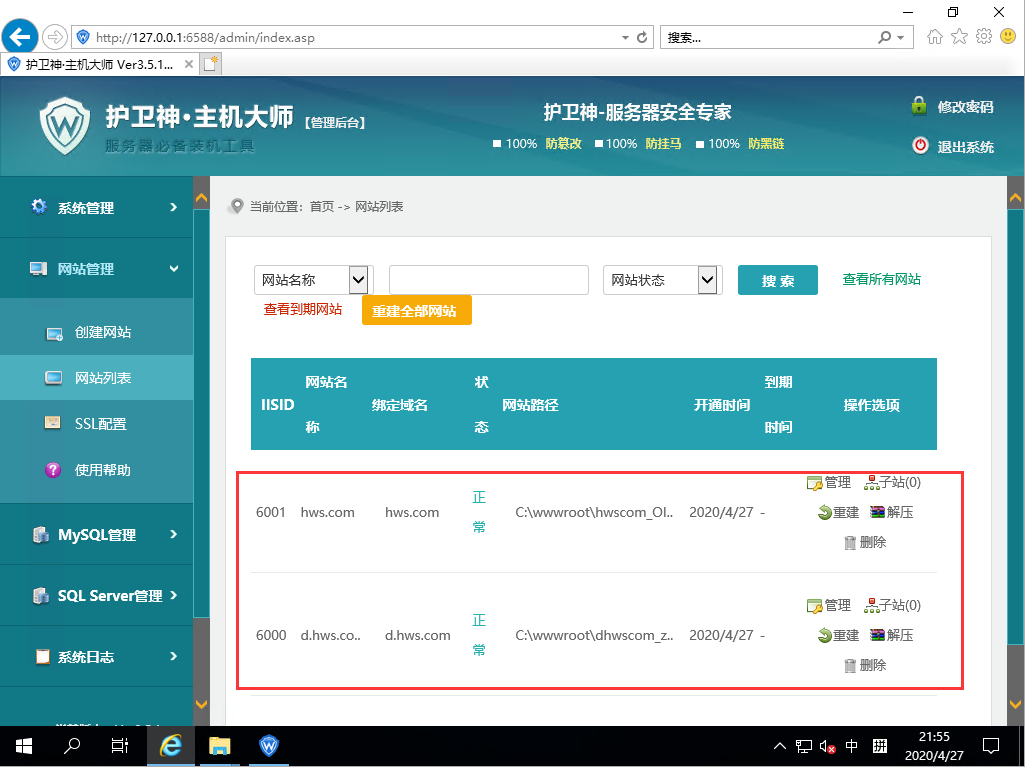Click browser home icon
Image resolution: width=1025 pixels, height=767 pixels.
tap(935, 37)
